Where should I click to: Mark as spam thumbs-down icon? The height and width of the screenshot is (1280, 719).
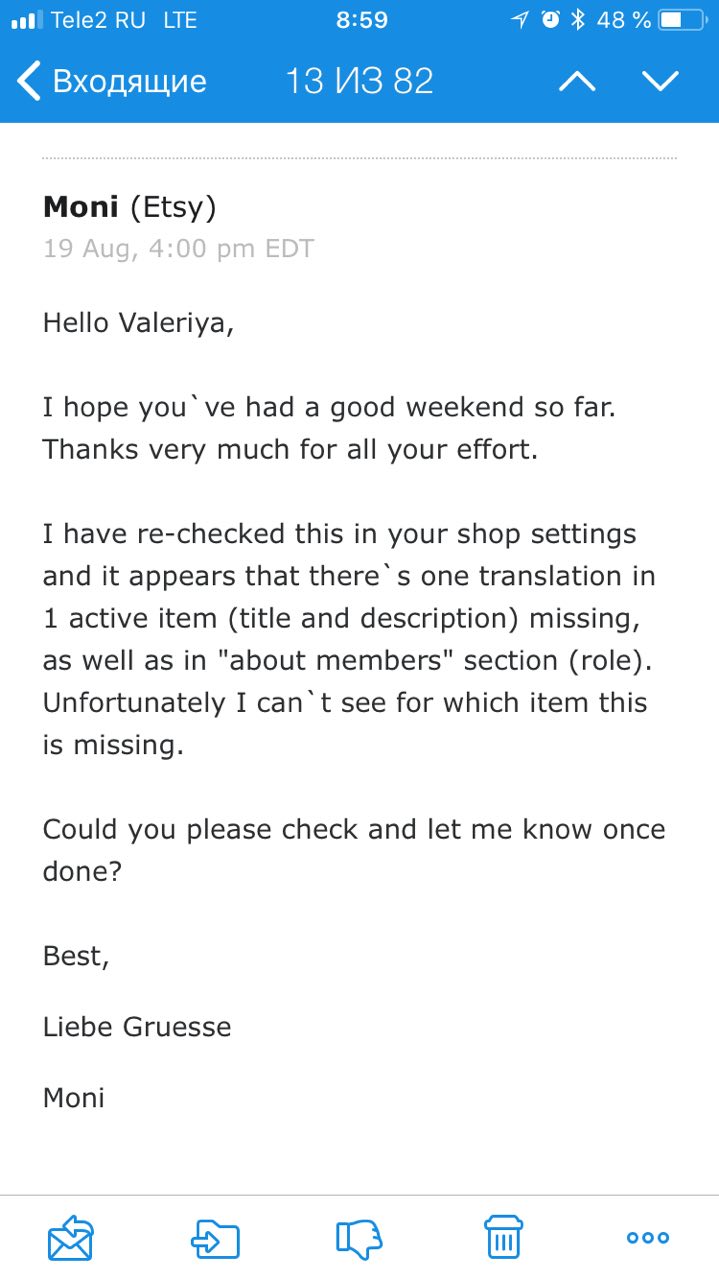coord(359,1239)
